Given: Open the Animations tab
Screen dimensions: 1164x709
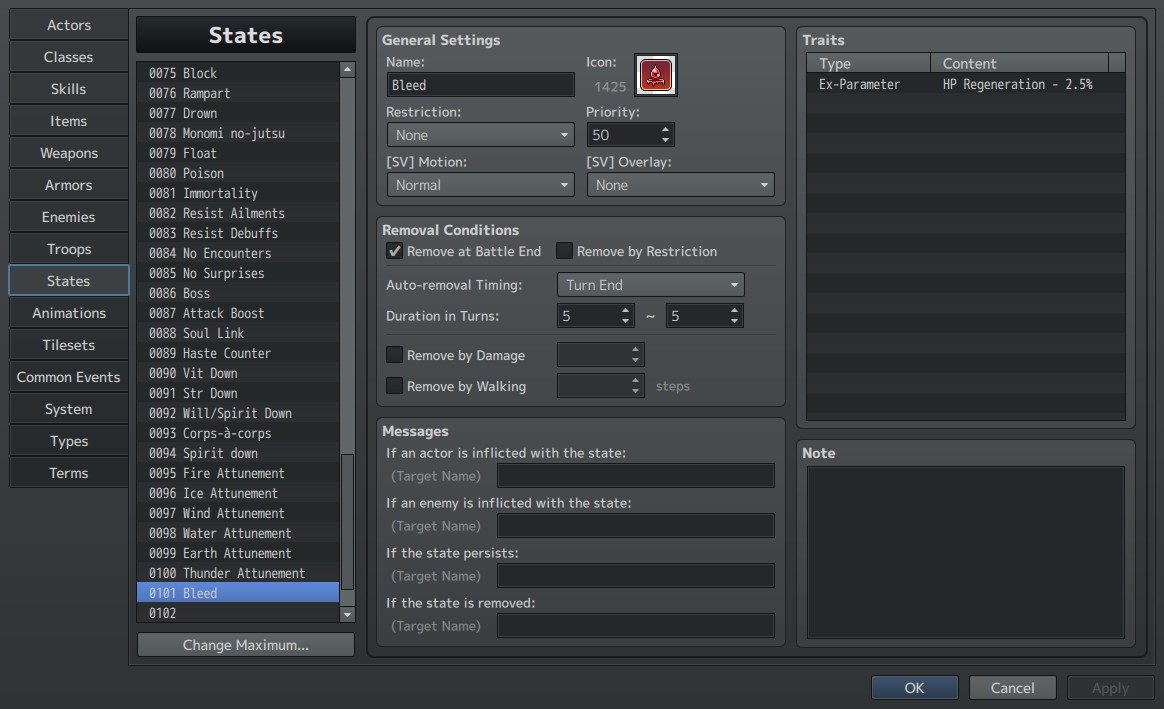Looking at the screenshot, I should pos(68,313).
